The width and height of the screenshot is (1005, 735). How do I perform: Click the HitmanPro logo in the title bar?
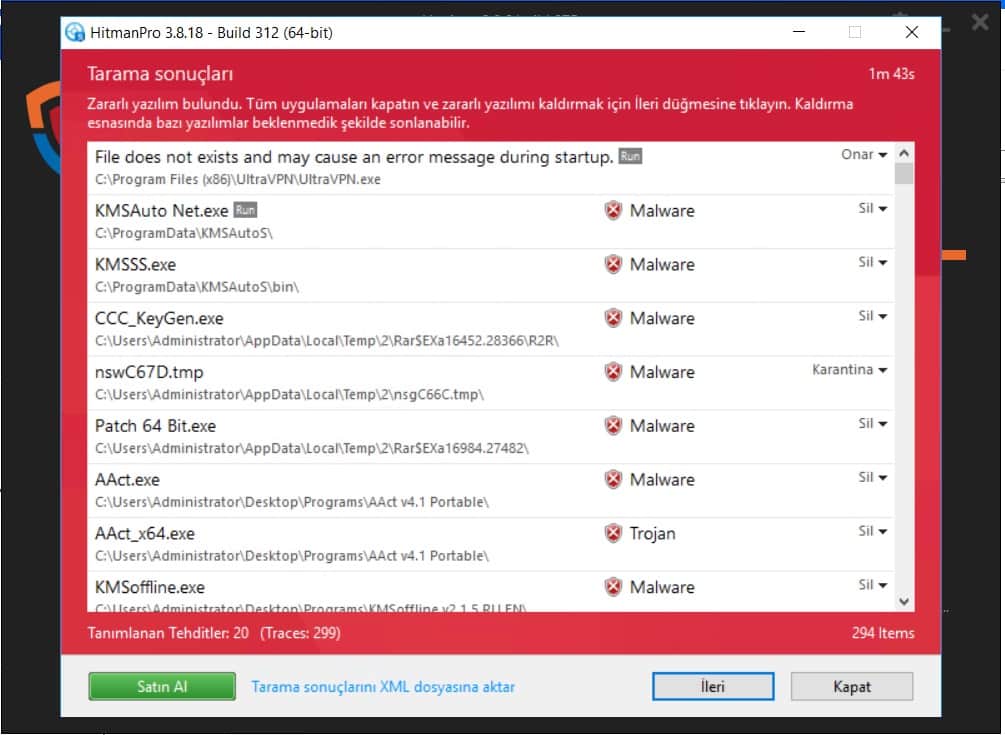(x=75, y=32)
